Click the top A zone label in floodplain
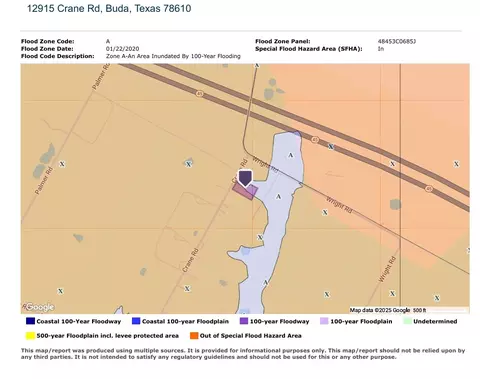This screenshot has width=480, height=379. 291,155
